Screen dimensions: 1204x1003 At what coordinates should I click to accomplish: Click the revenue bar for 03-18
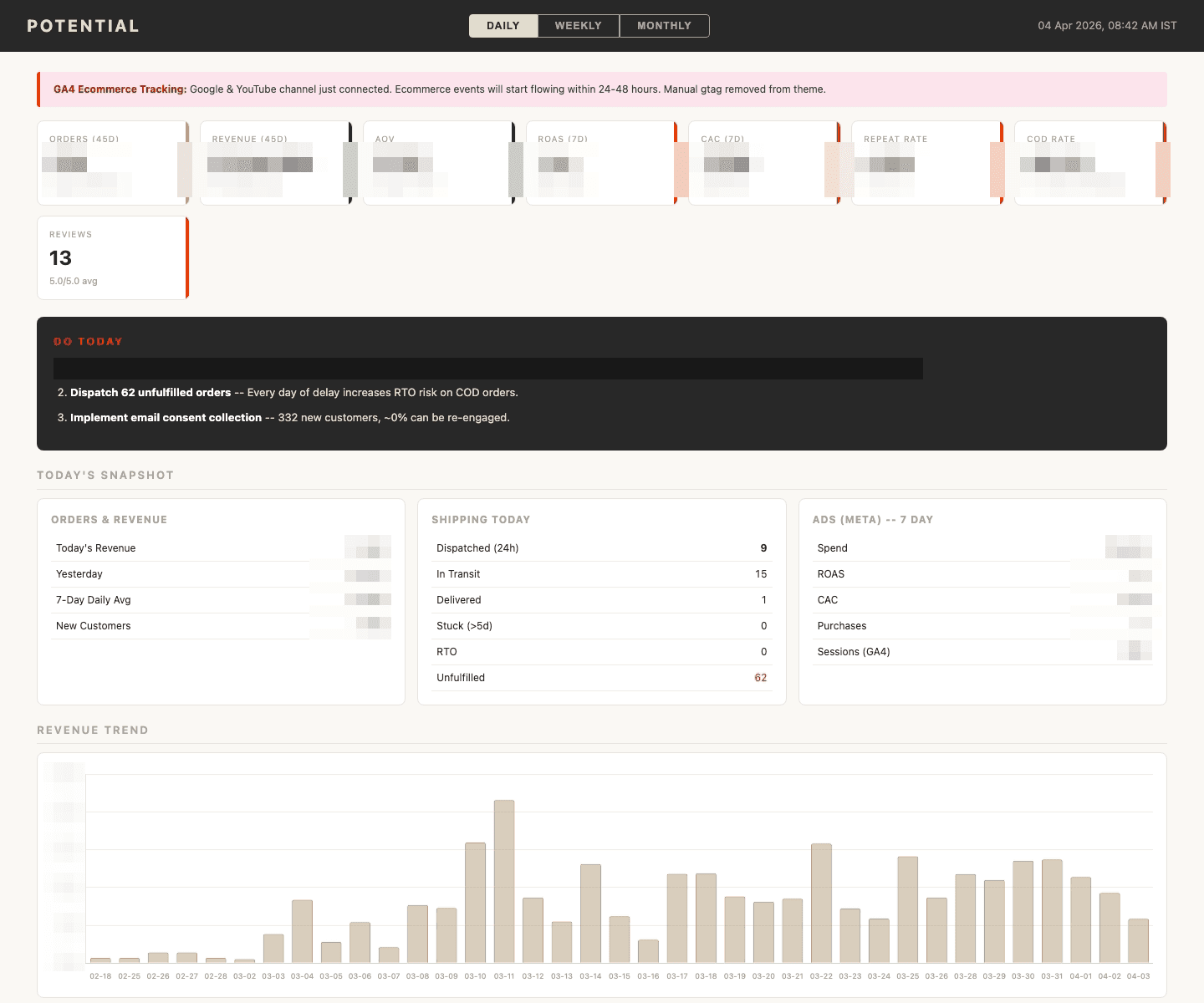tap(706, 919)
